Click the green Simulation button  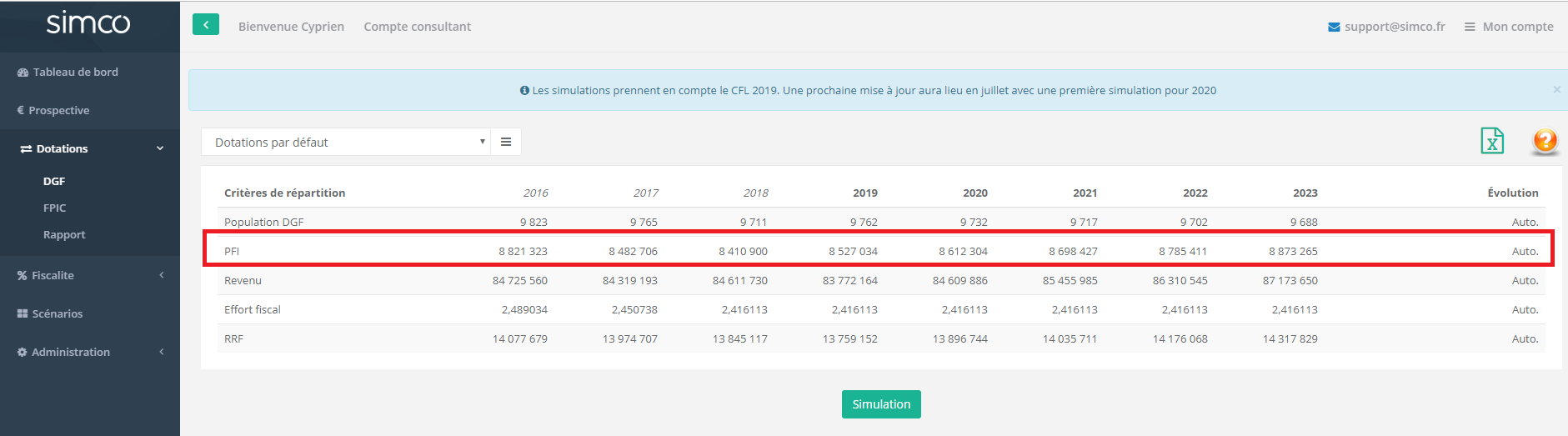[x=881, y=404]
